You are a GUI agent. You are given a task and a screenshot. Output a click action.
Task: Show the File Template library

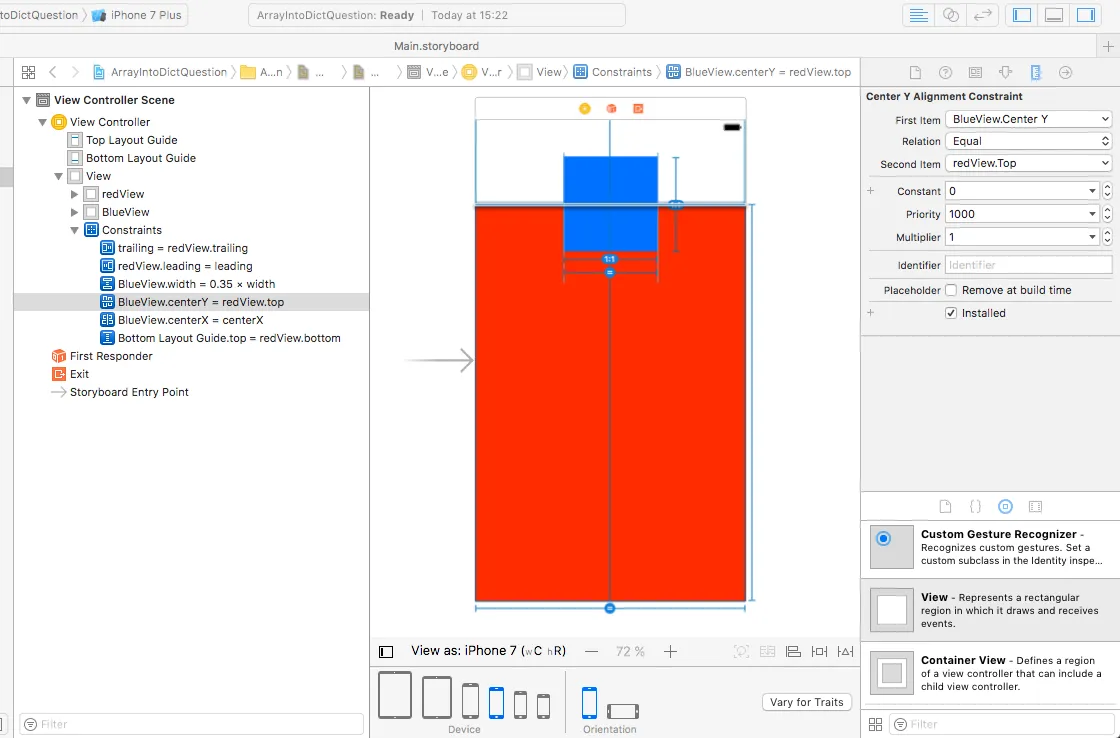click(945, 507)
